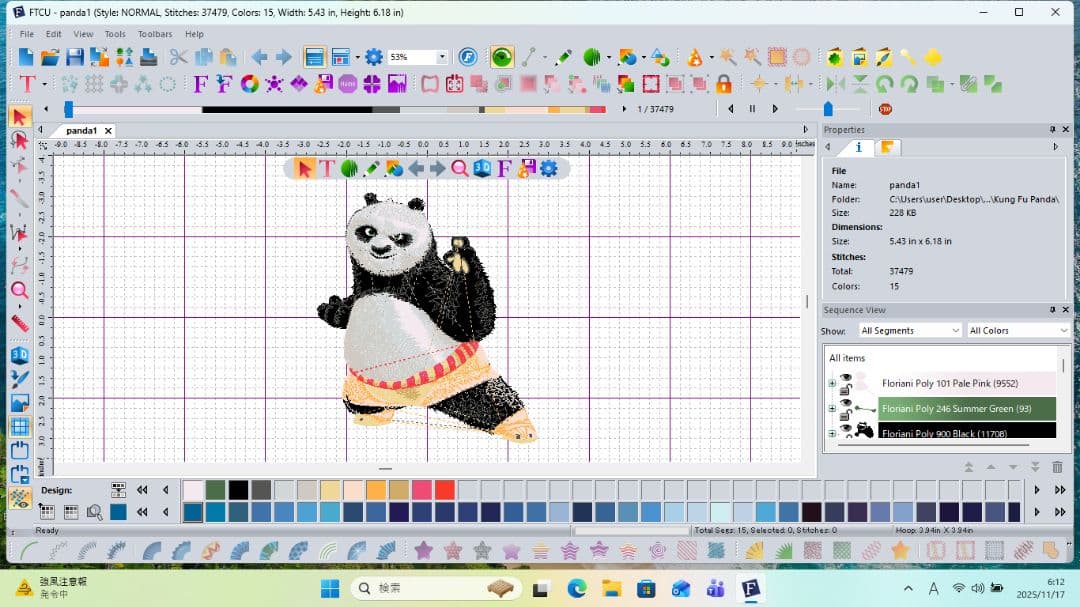
Task: Toggle 3D view from the floating toolbar
Action: coord(482,168)
